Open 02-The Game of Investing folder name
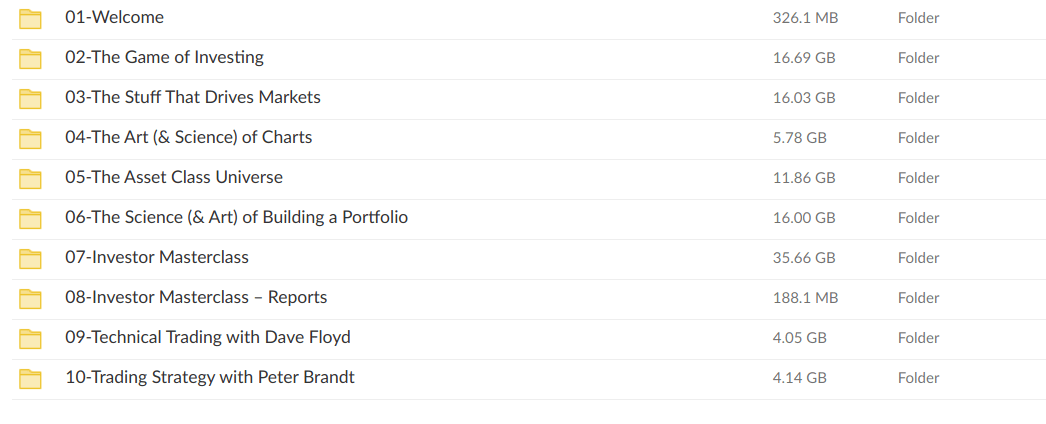 pyautogui.click(x=164, y=57)
